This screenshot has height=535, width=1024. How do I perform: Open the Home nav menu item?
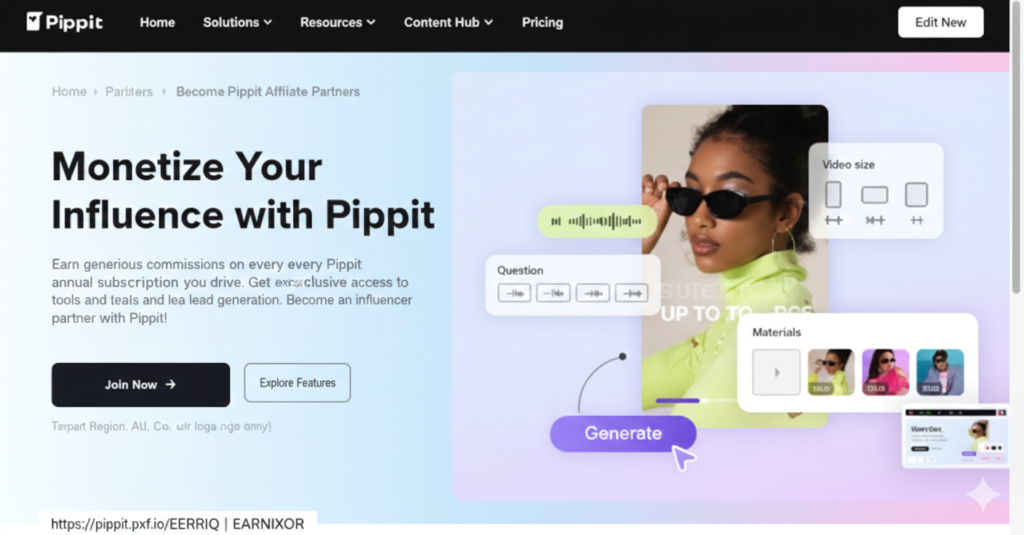(157, 22)
